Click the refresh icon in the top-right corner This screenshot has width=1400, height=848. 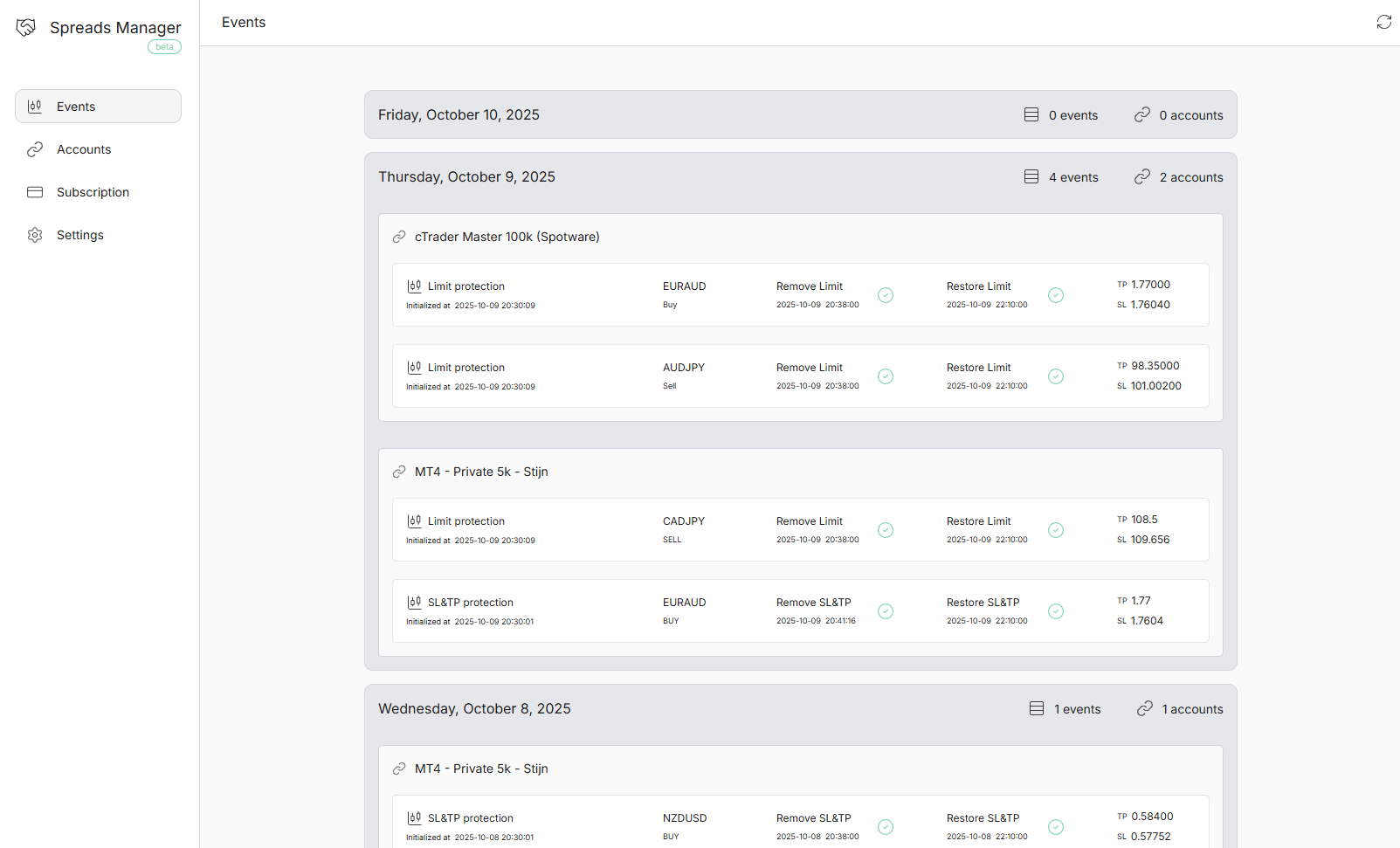coord(1383,22)
